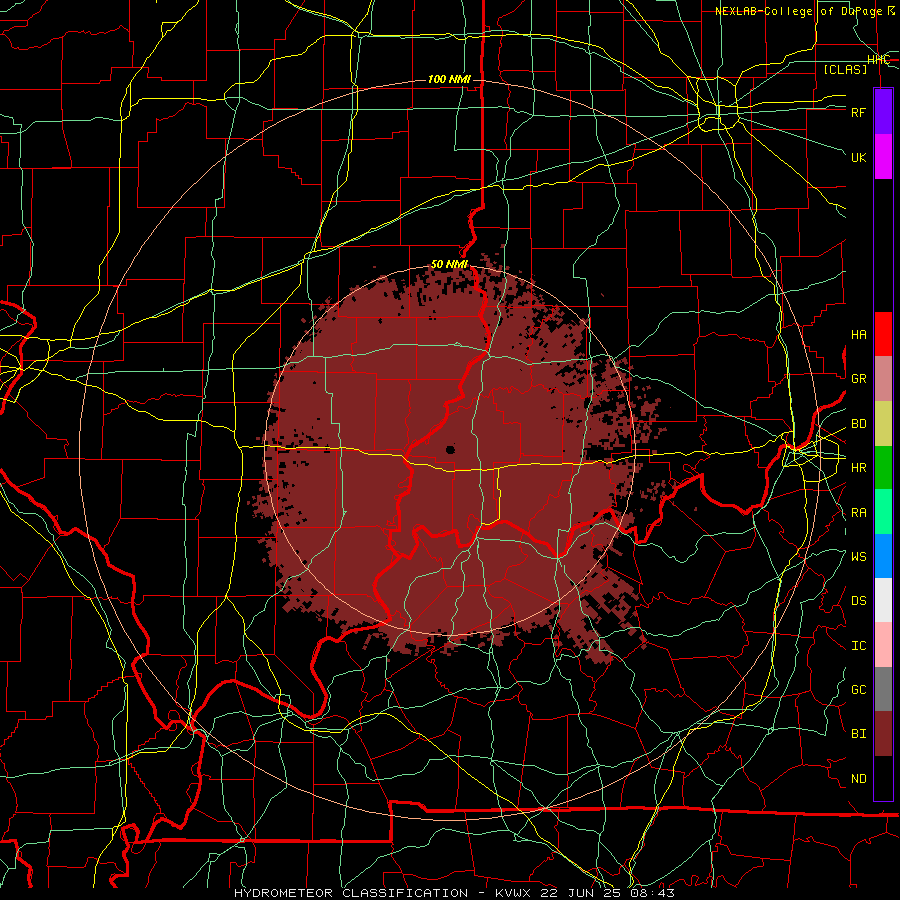The width and height of the screenshot is (900, 900).
Task: Click the GR pink legend swatch
Action: tap(883, 379)
